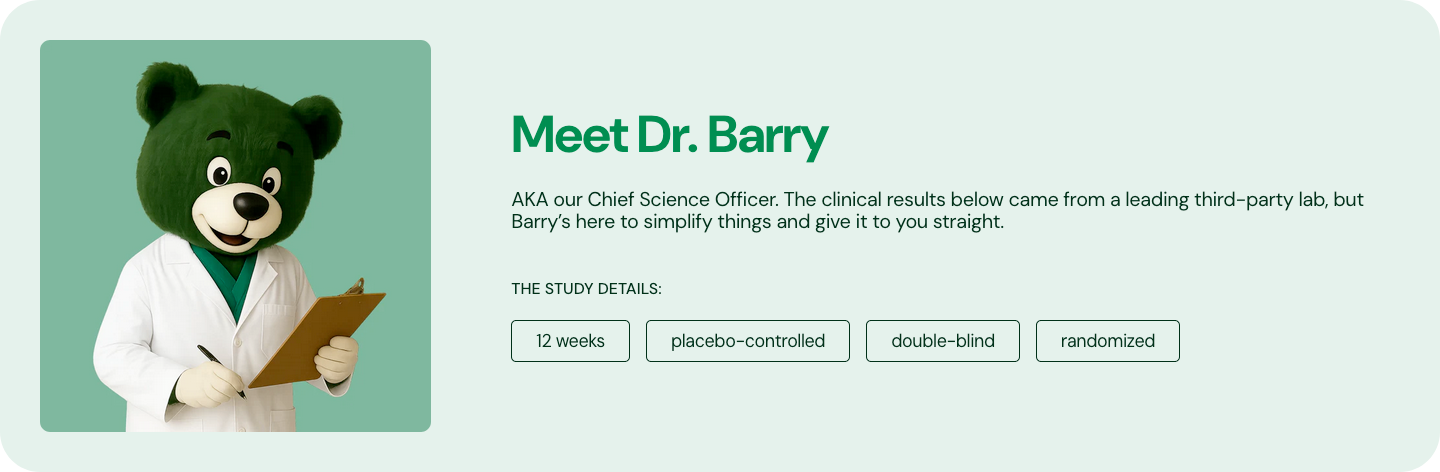Click the bear's left ear
This screenshot has width=1440, height=472.
click(166, 92)
